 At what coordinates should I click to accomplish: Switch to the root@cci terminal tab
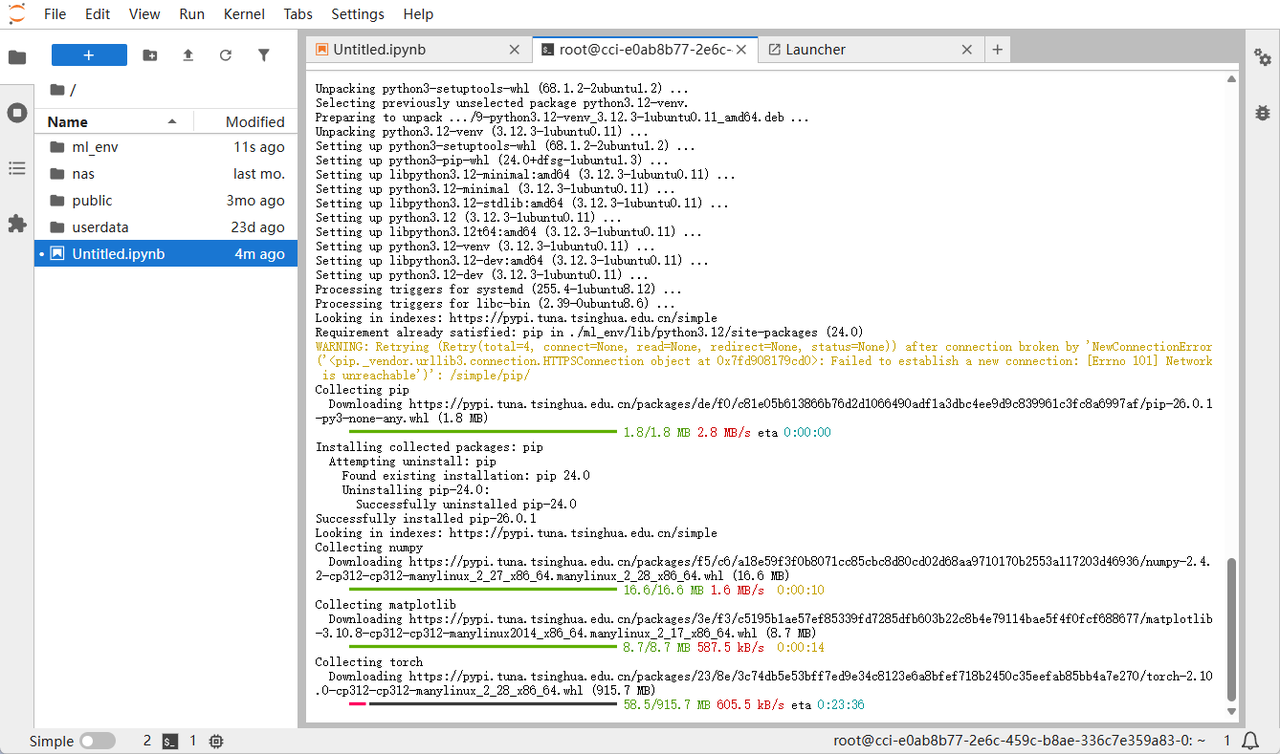click(x=644, y=49)
